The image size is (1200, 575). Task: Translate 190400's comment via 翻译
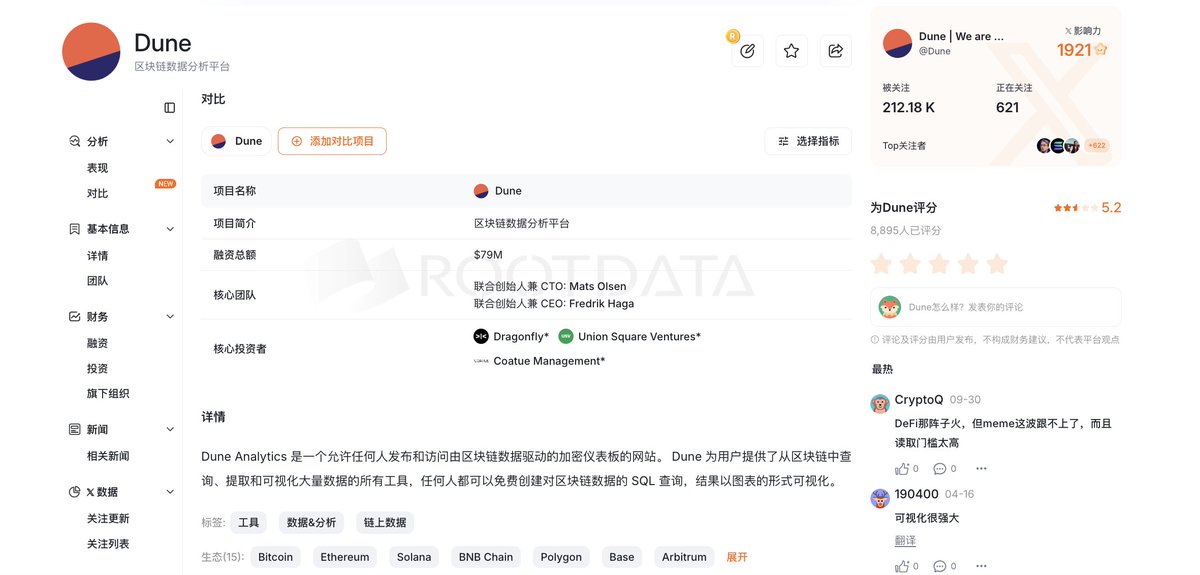click(905, 541)
